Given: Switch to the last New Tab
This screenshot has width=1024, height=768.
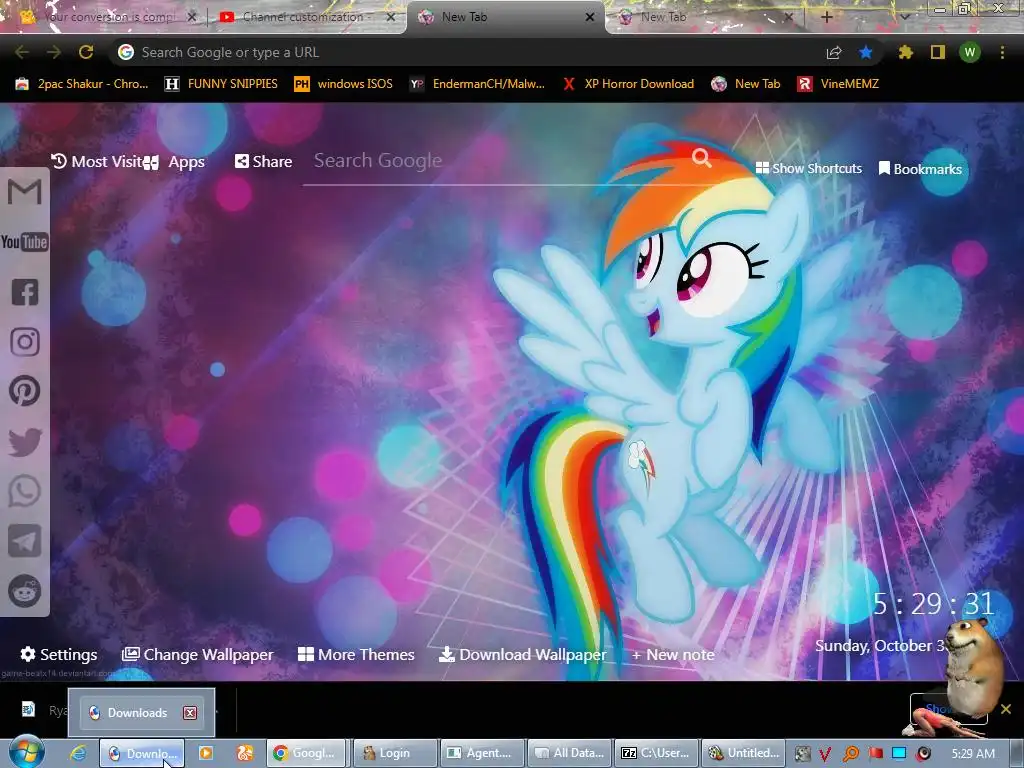Looking at the screenshot, I should pos(704,17).
